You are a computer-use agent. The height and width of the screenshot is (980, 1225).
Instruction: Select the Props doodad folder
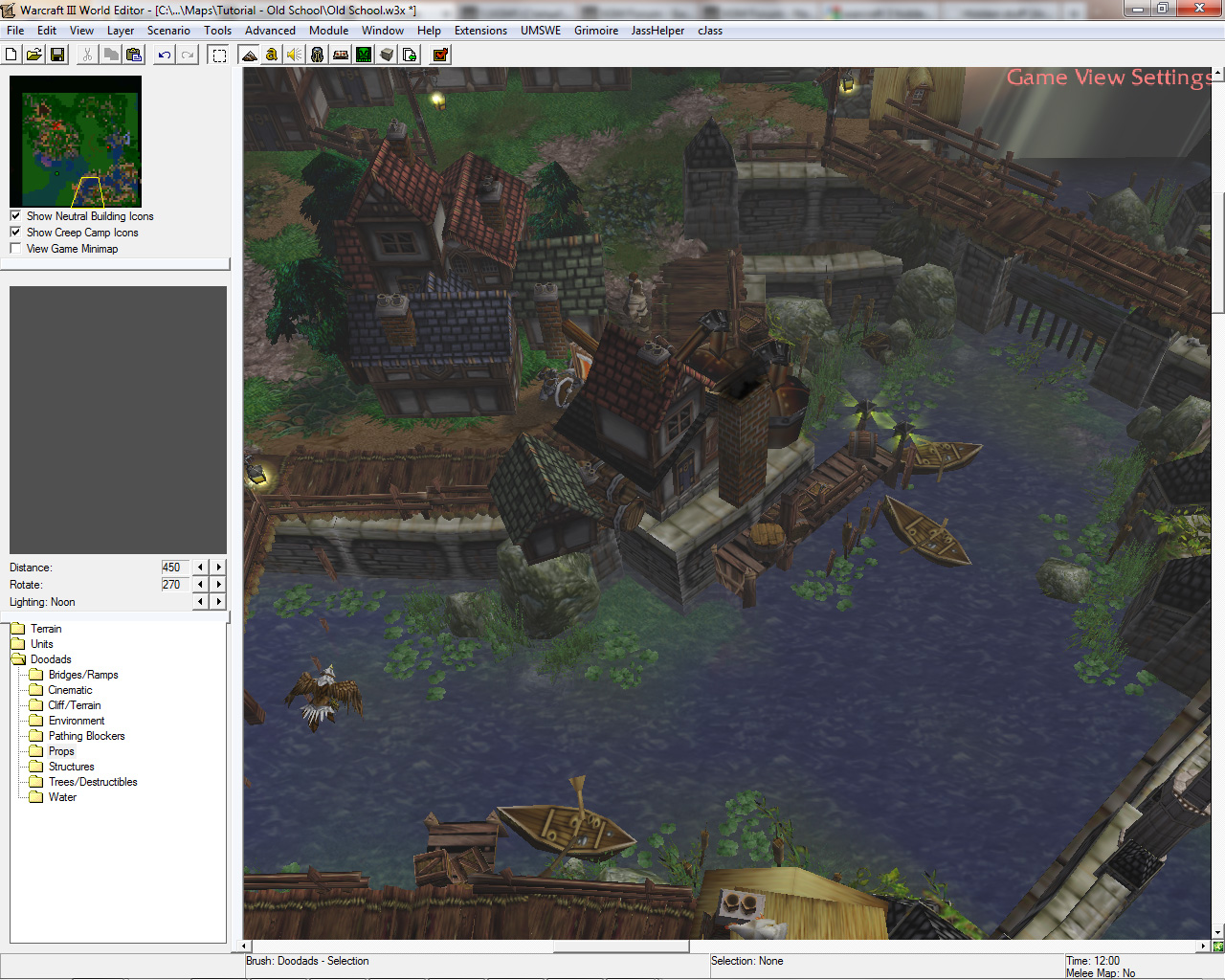[52, 751]
